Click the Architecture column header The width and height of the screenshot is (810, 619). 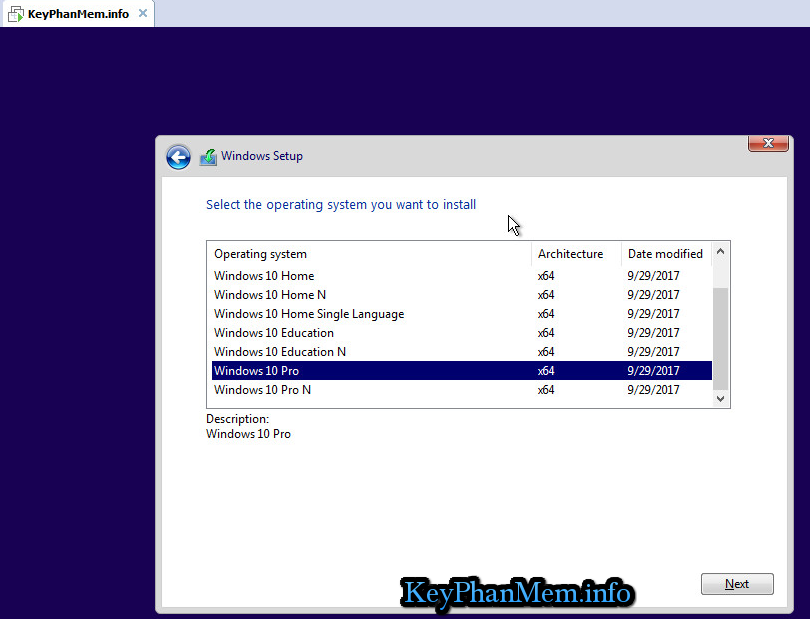coord(576,254)
